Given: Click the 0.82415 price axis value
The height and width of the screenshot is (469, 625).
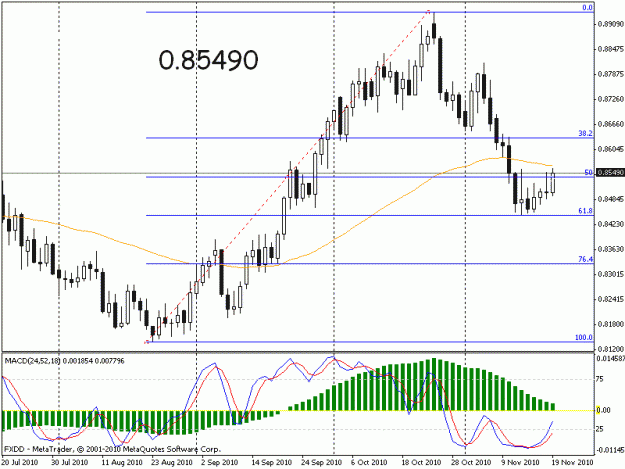Looking at the screenshot, I should (x=610, y=299).
